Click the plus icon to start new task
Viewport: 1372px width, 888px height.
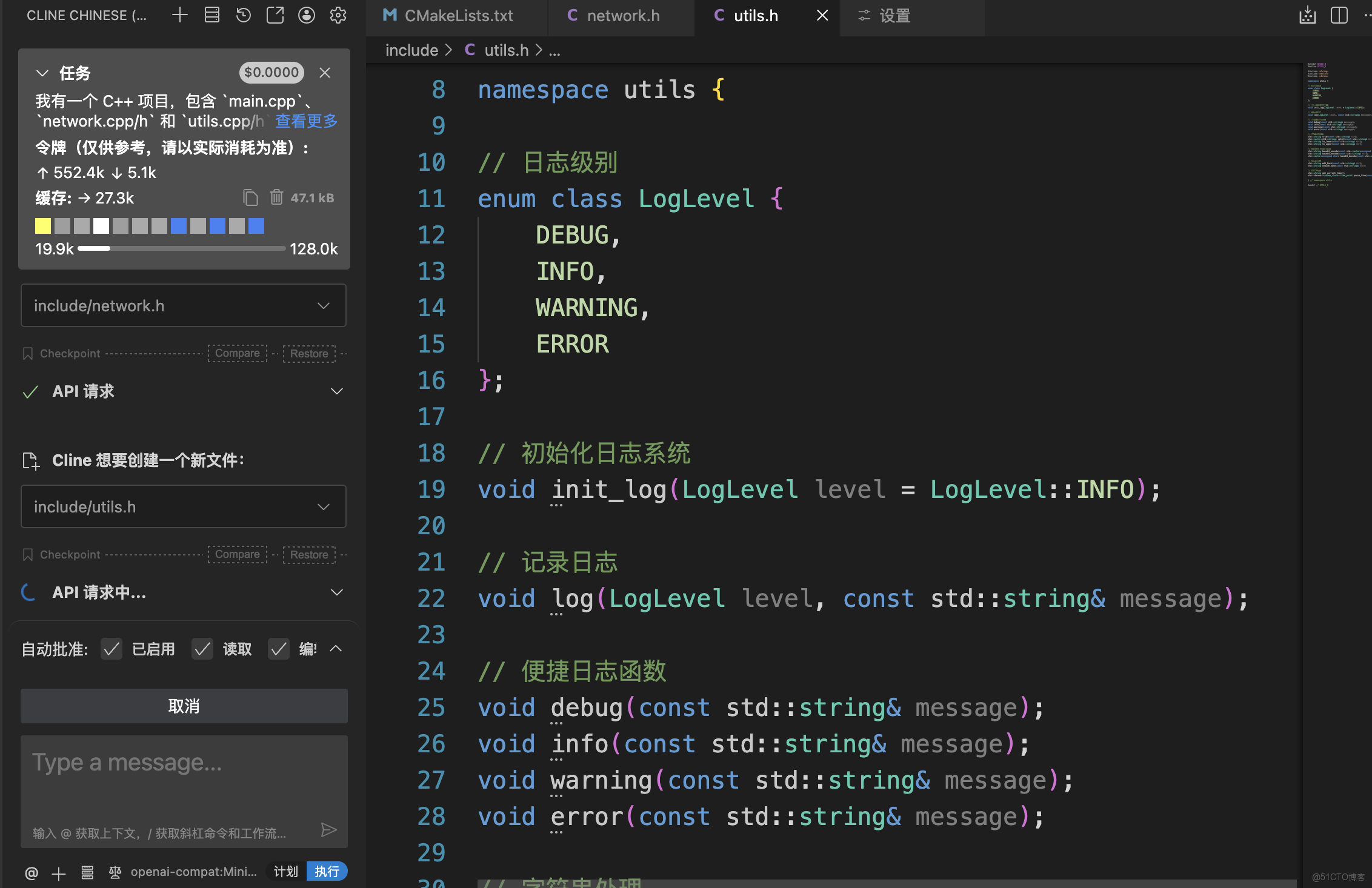[180, 15]
